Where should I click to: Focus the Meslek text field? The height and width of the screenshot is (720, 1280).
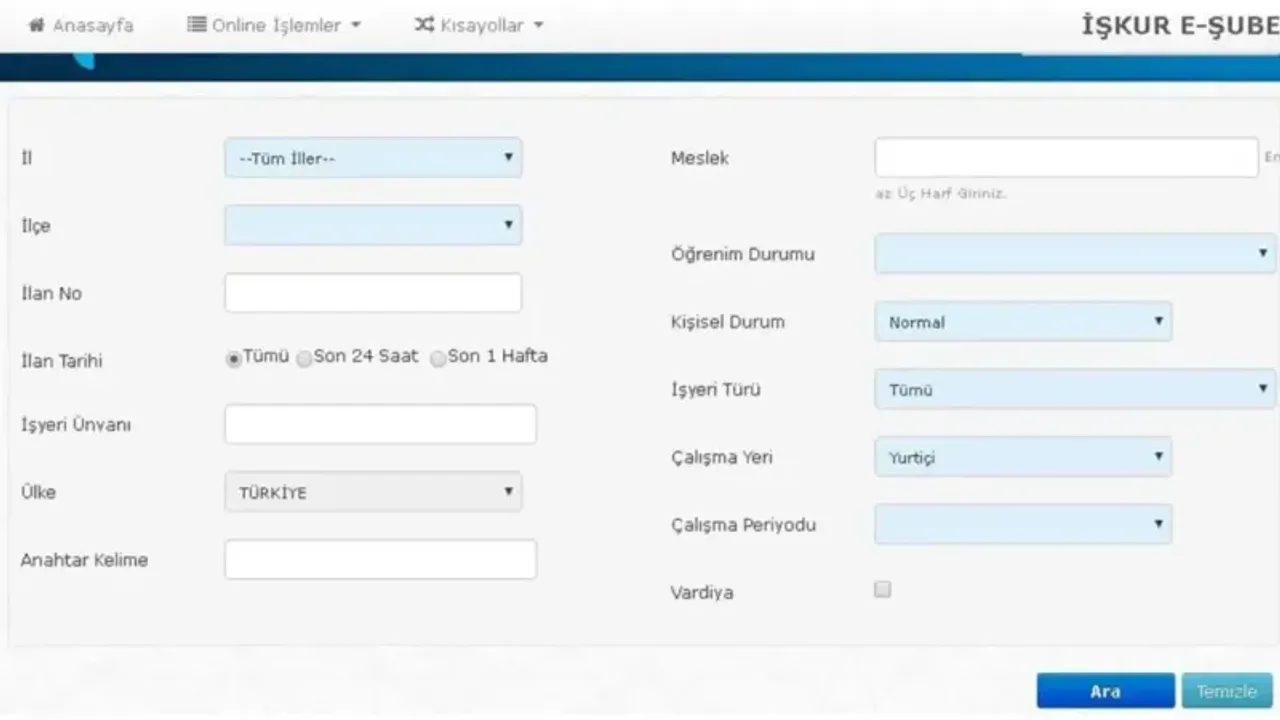(x=1066, y=158)
